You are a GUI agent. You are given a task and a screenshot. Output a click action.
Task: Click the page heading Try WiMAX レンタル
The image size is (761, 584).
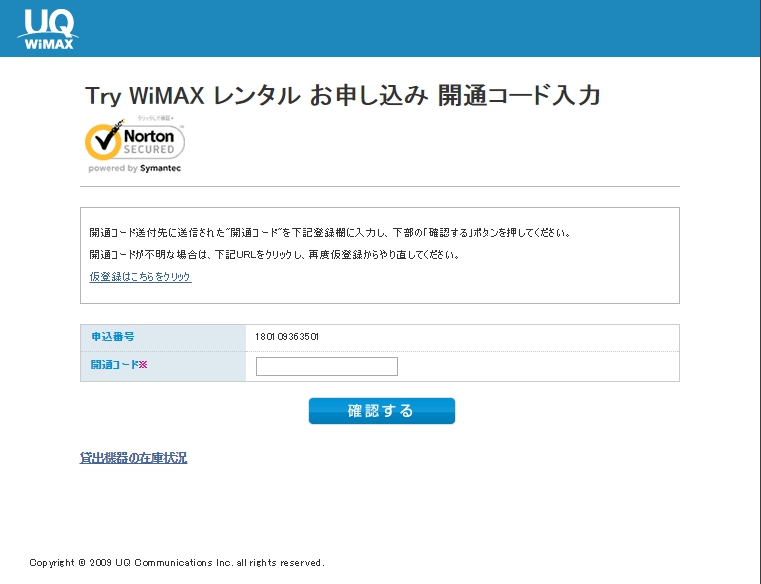[x=343, y=95]
